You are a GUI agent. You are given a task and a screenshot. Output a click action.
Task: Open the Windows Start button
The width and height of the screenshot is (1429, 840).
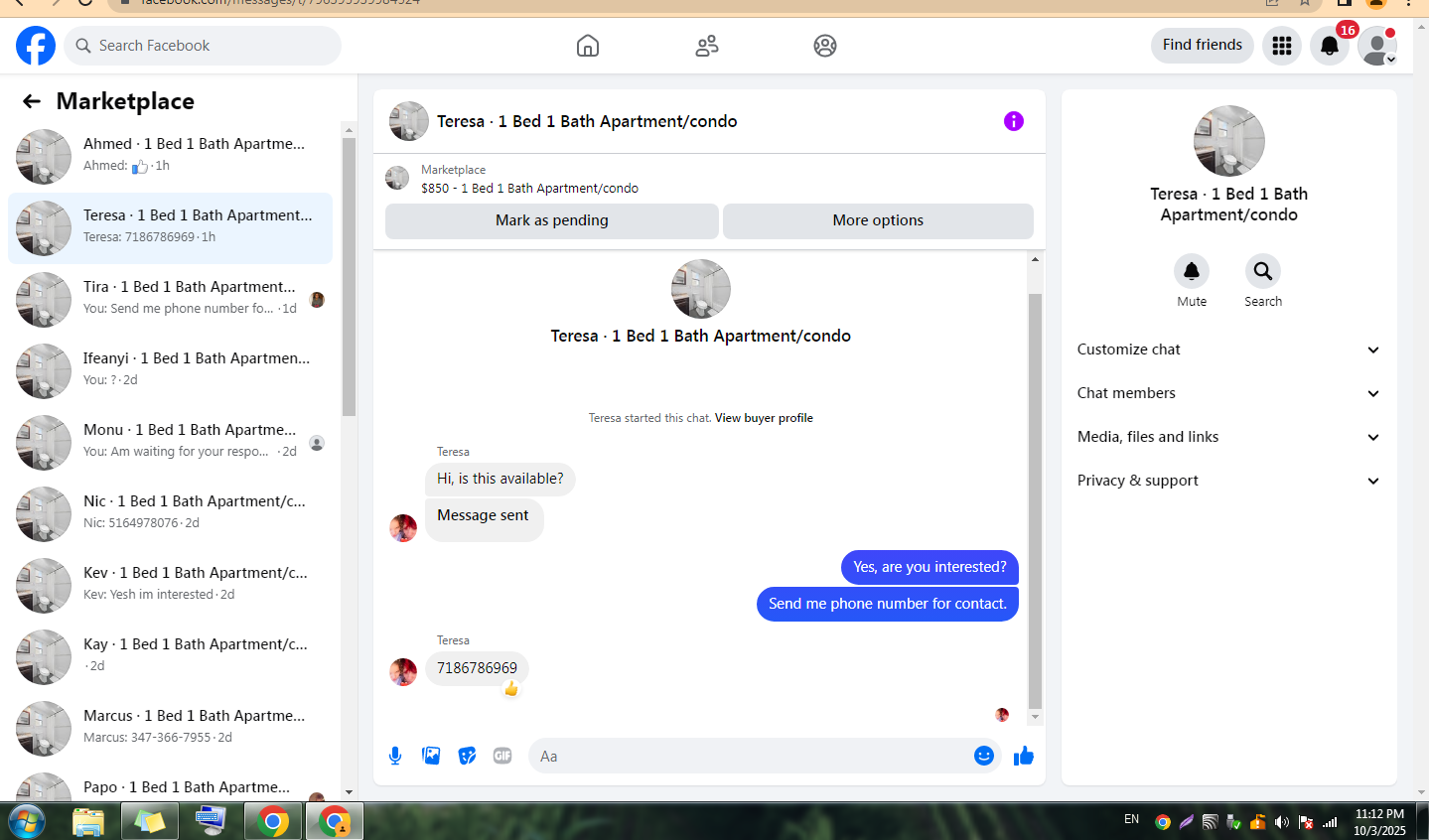[27, 822]
